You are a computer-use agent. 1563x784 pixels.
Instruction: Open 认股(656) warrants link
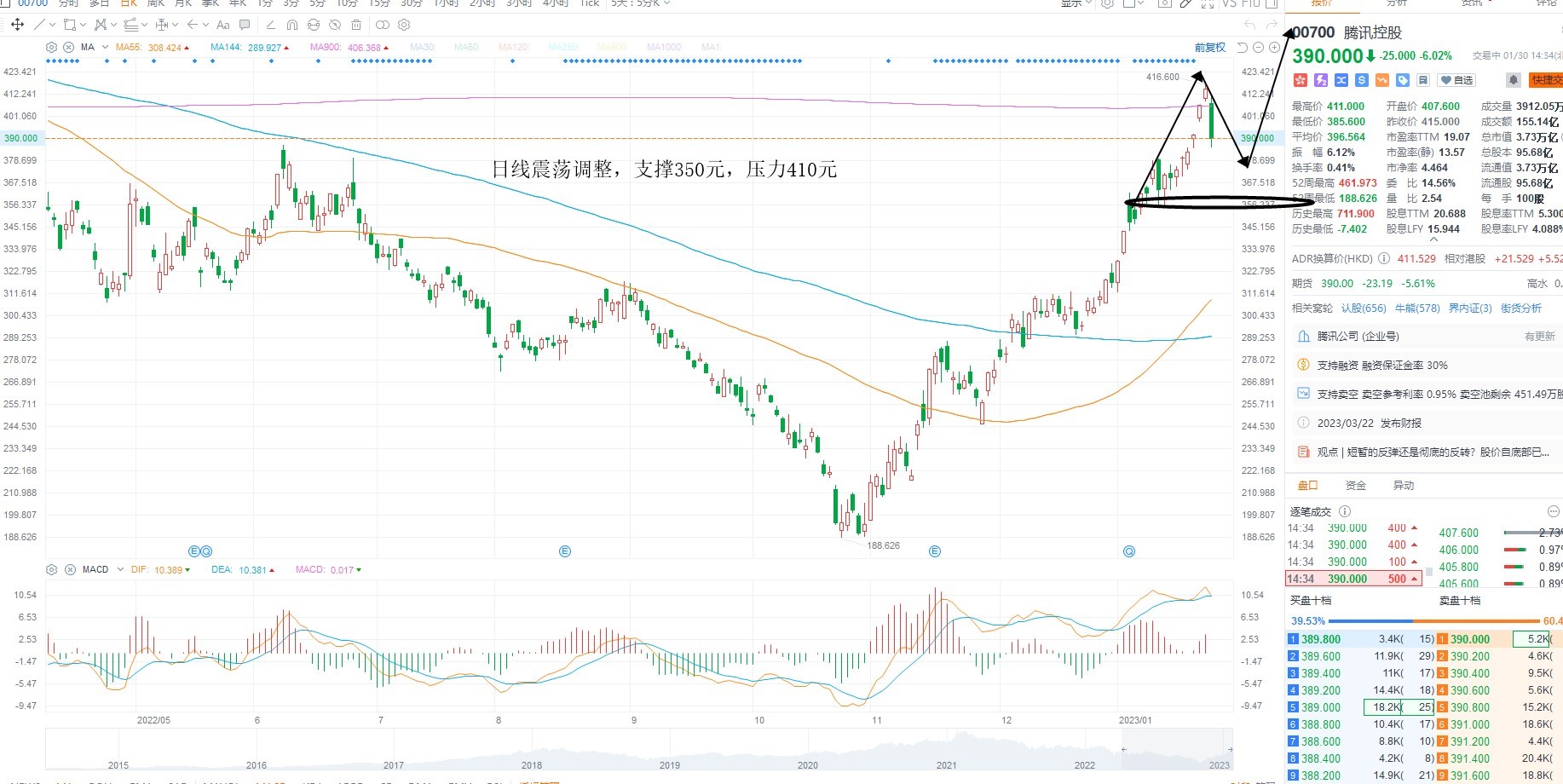pyautogui.click(x=1364, y=308)
